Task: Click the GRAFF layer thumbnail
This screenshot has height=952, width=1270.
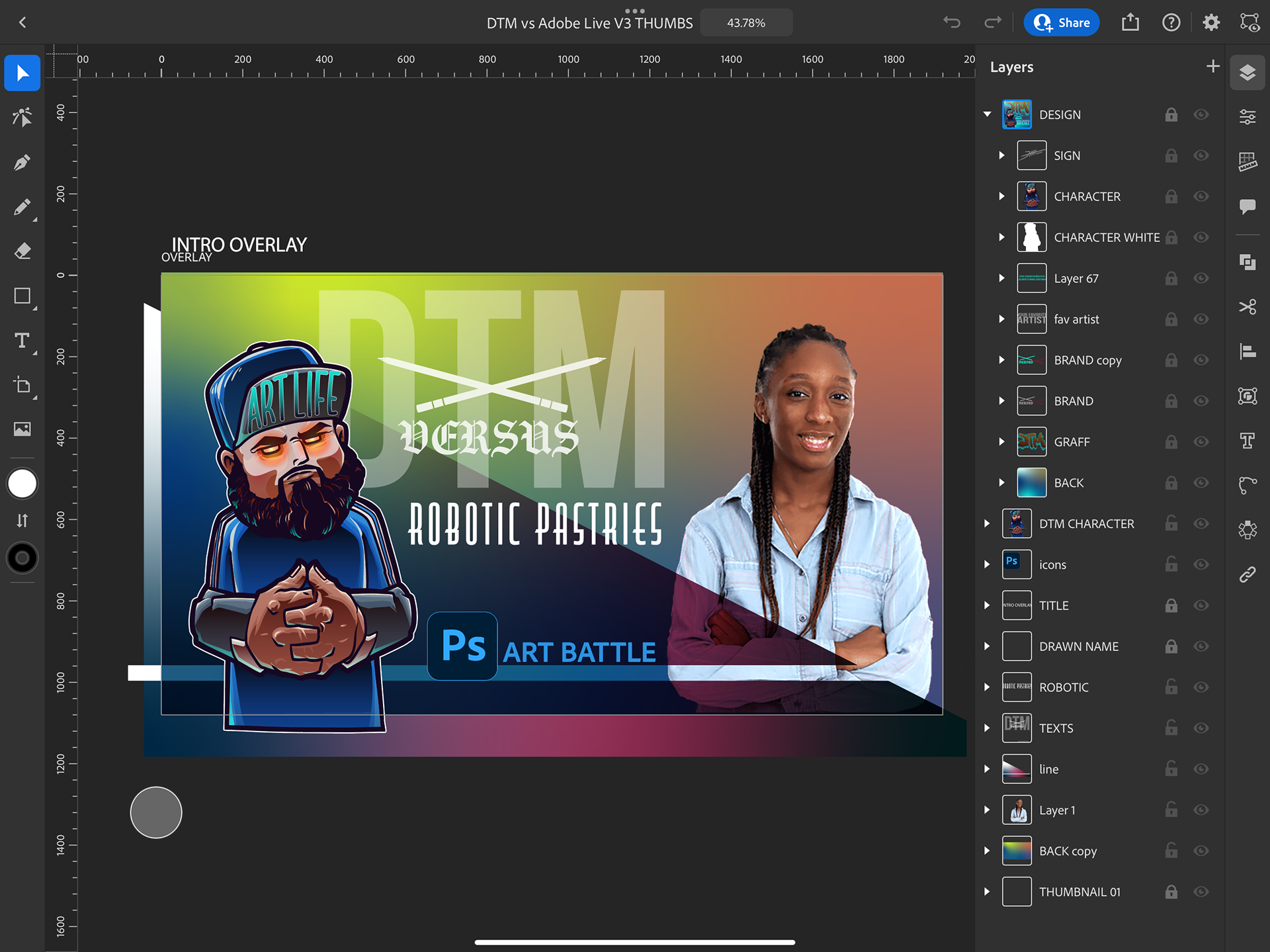Action: 1031,442
